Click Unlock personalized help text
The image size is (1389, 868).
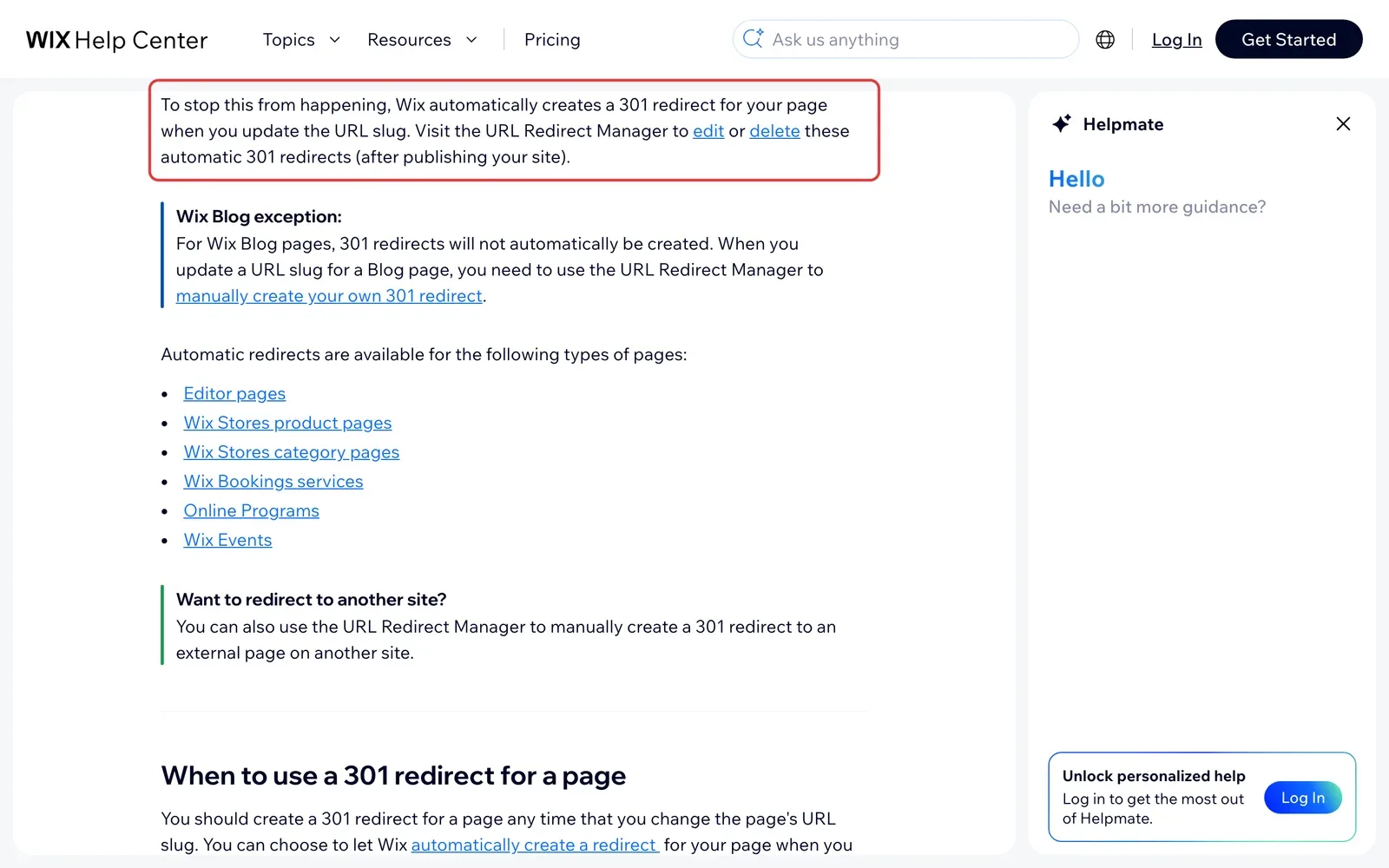[1154, 776]
